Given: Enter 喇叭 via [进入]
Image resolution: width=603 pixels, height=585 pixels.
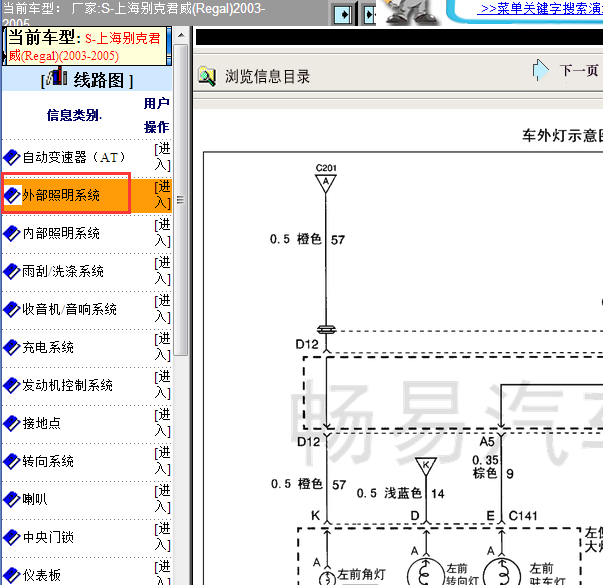Looking at the screenshot, I should pos(162,498).
